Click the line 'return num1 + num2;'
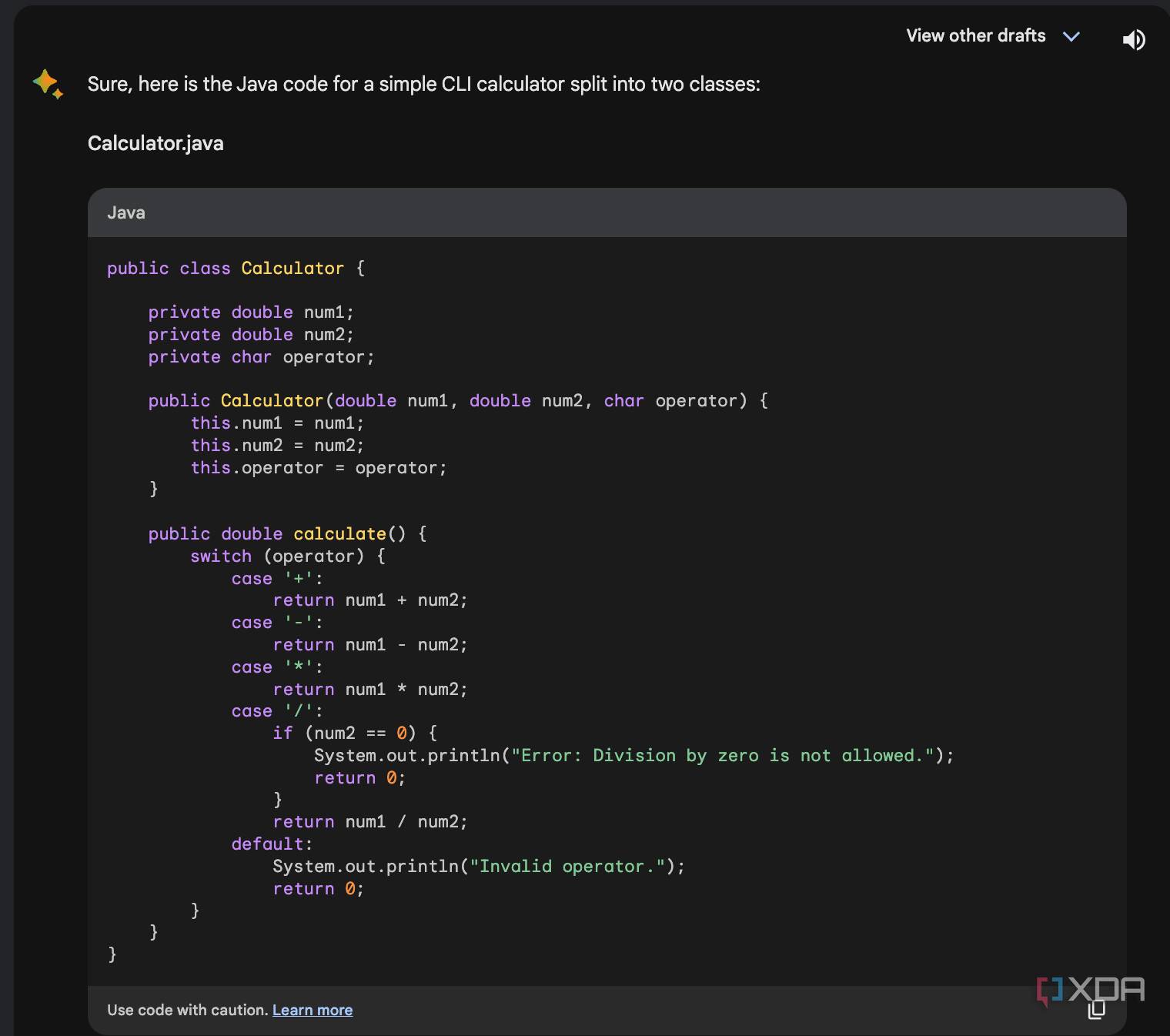 point(370,600)
